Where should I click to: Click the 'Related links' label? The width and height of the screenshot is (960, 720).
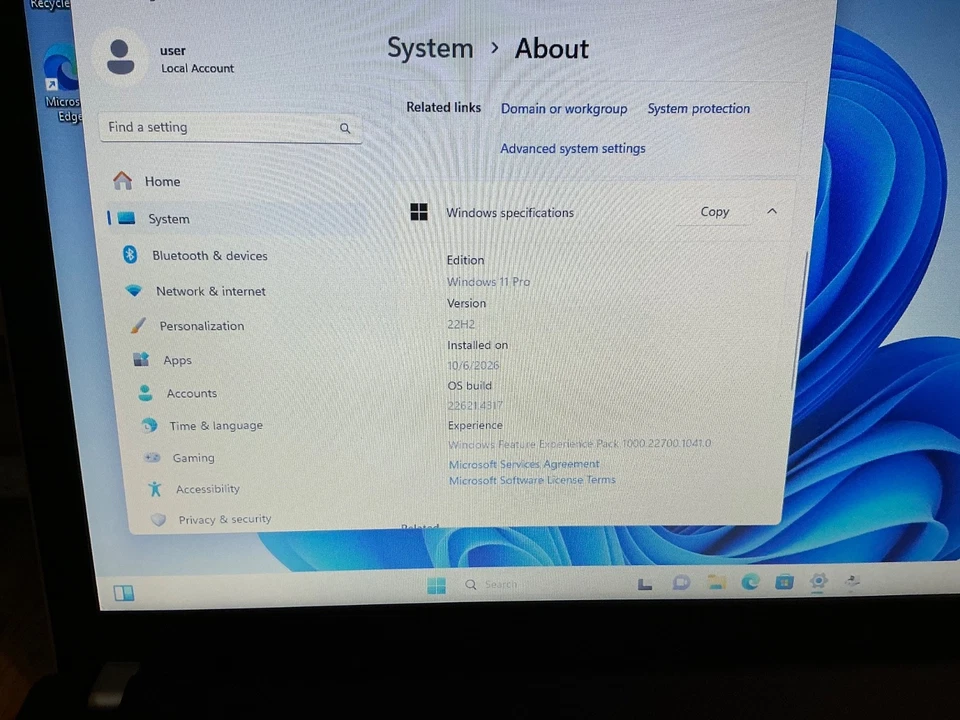click(443, 107)
